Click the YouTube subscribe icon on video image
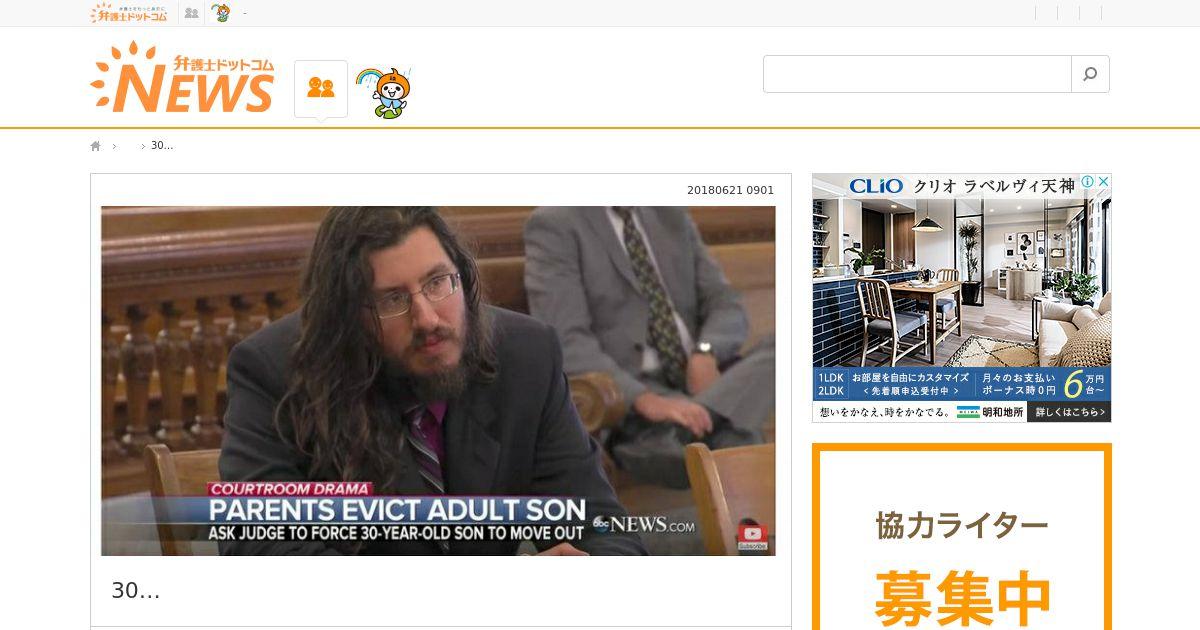Viewport: 1200px width, 630px height. pyautogui.click(x=752, y=535)
